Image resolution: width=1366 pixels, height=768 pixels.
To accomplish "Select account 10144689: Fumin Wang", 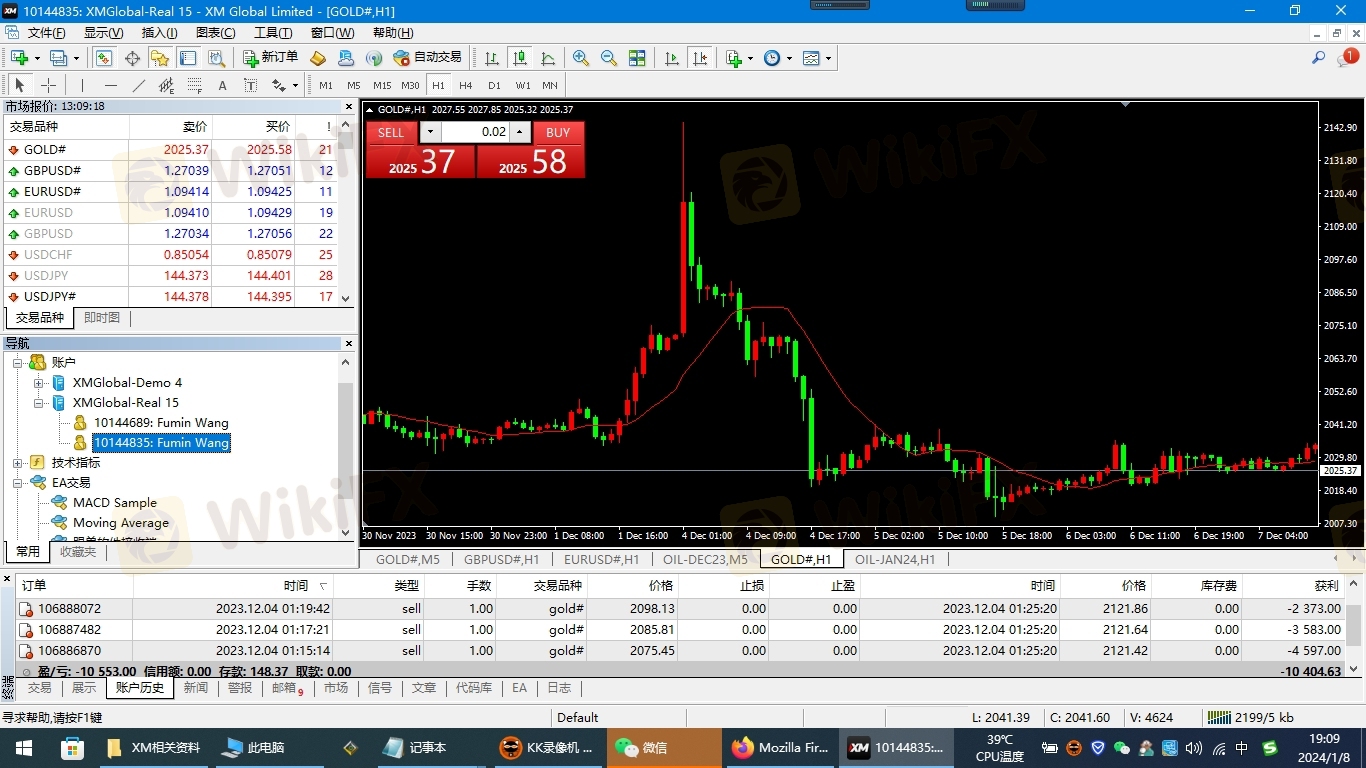I will pos(161,423).
